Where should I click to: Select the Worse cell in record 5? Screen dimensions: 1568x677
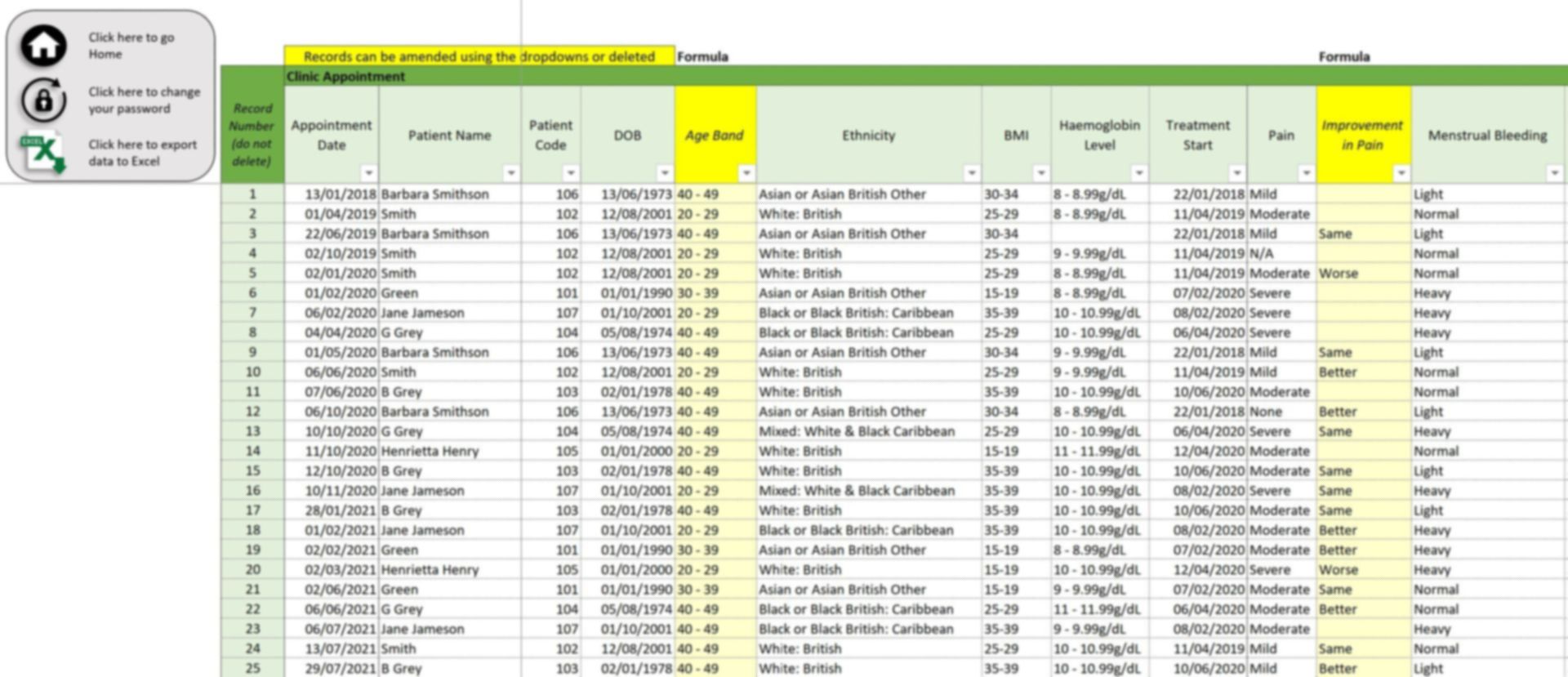click(1363, 274)
